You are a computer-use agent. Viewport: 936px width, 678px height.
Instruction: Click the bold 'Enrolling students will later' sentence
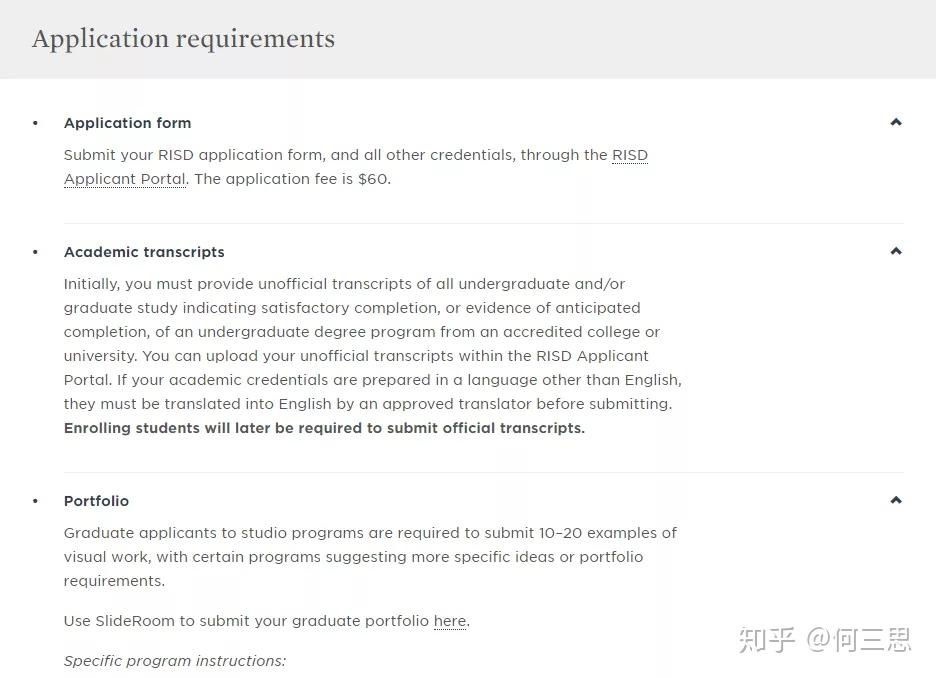pyautogui.click(x=324, y=429)
